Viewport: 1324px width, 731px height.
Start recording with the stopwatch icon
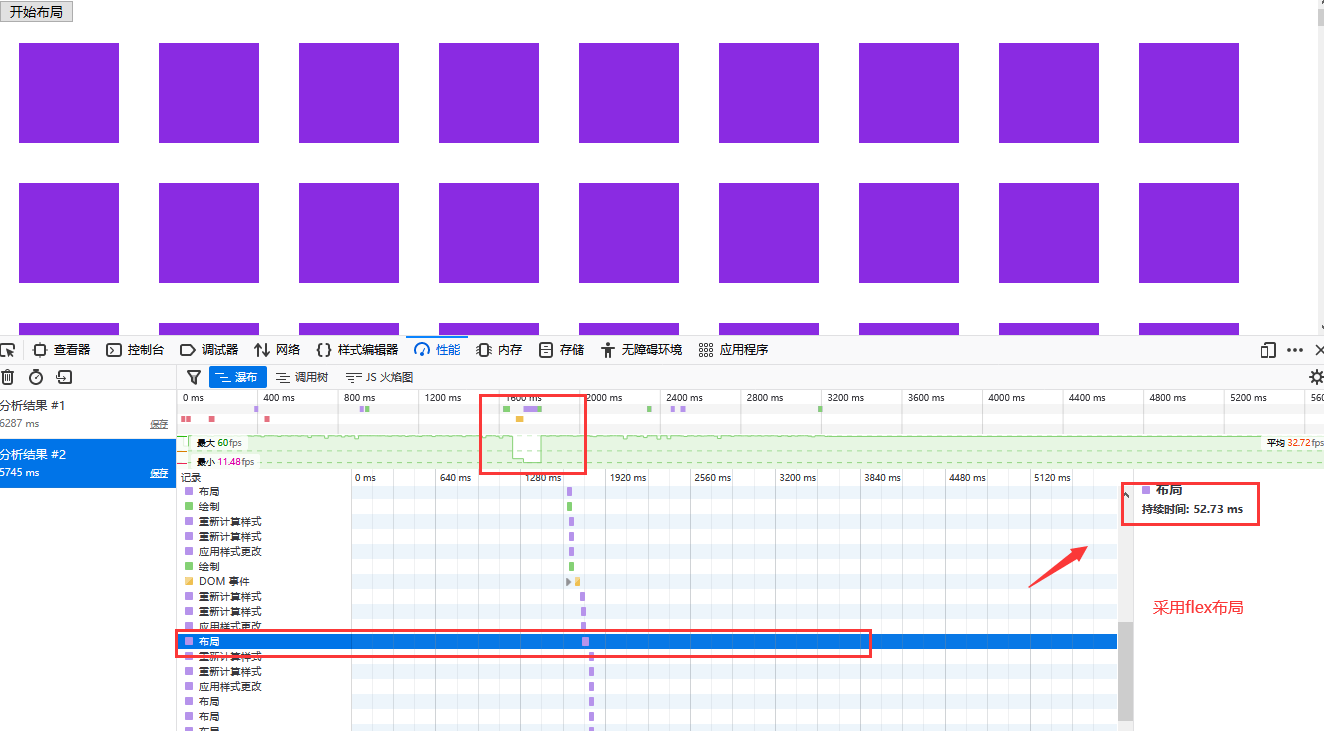coord(36,377)
